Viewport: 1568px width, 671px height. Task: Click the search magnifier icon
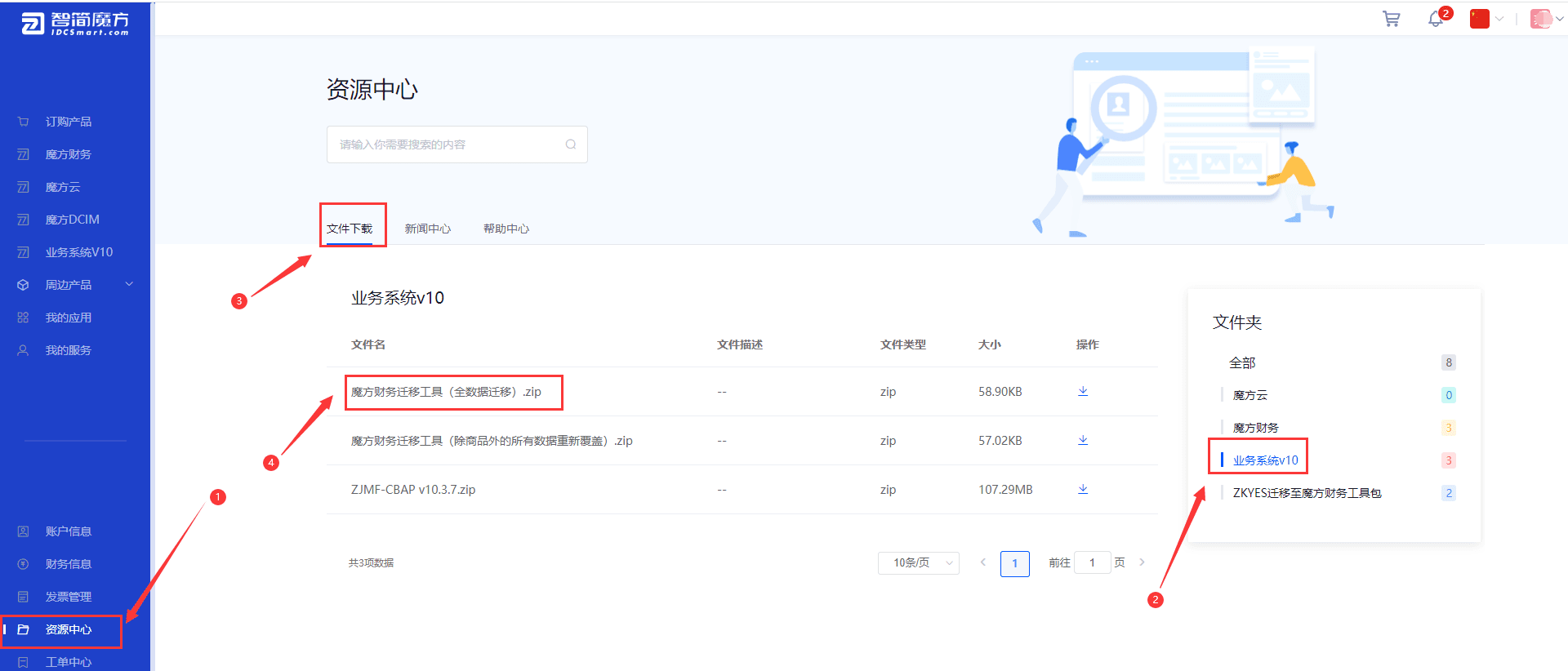pyautogui.click(x=571, y=144)
